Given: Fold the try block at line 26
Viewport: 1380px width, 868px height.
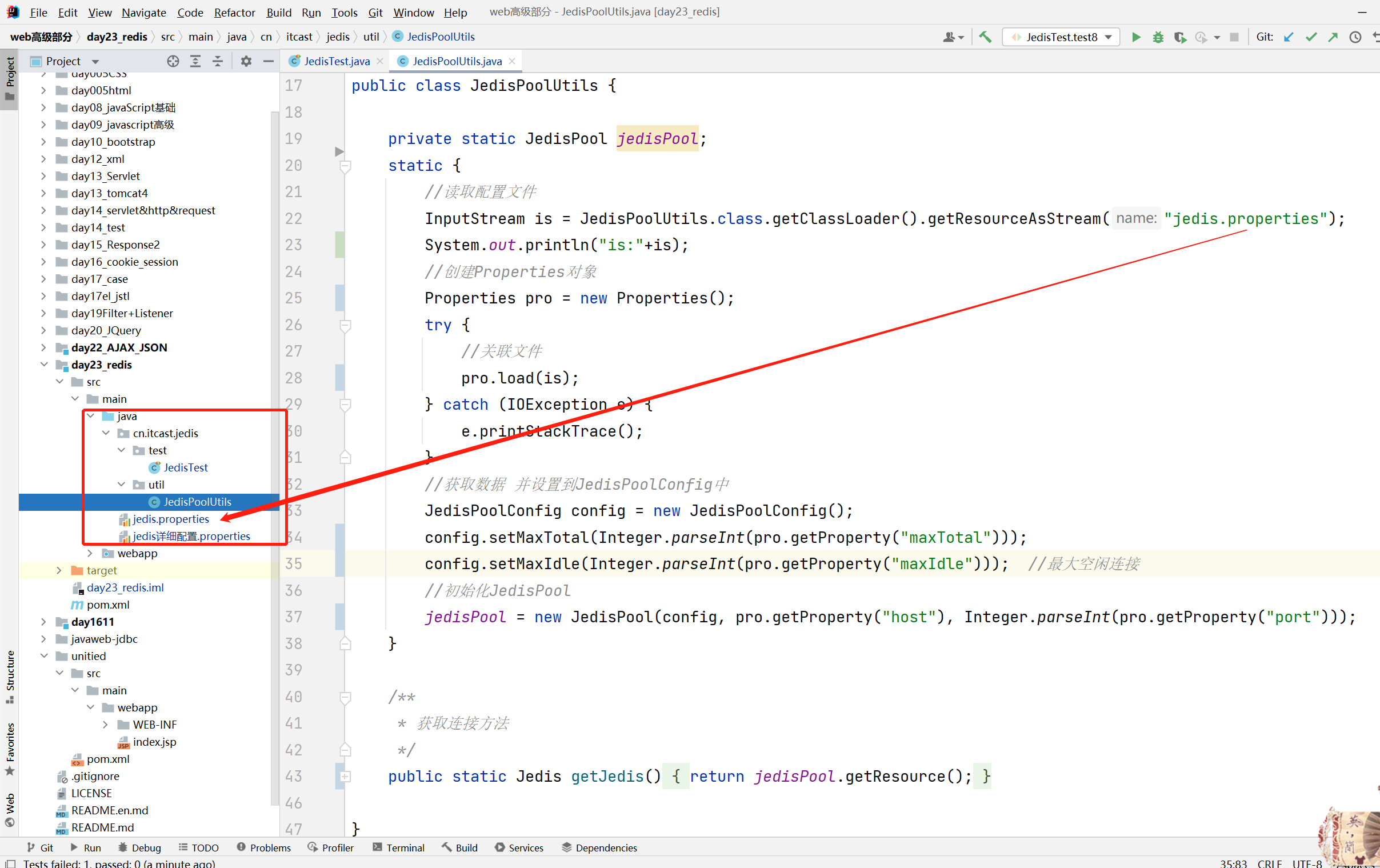Looking at the screenshot, I should click(345, 325).
